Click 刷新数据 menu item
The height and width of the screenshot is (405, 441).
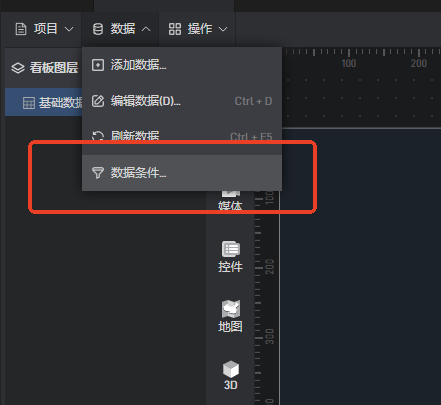tap(182, 136)
